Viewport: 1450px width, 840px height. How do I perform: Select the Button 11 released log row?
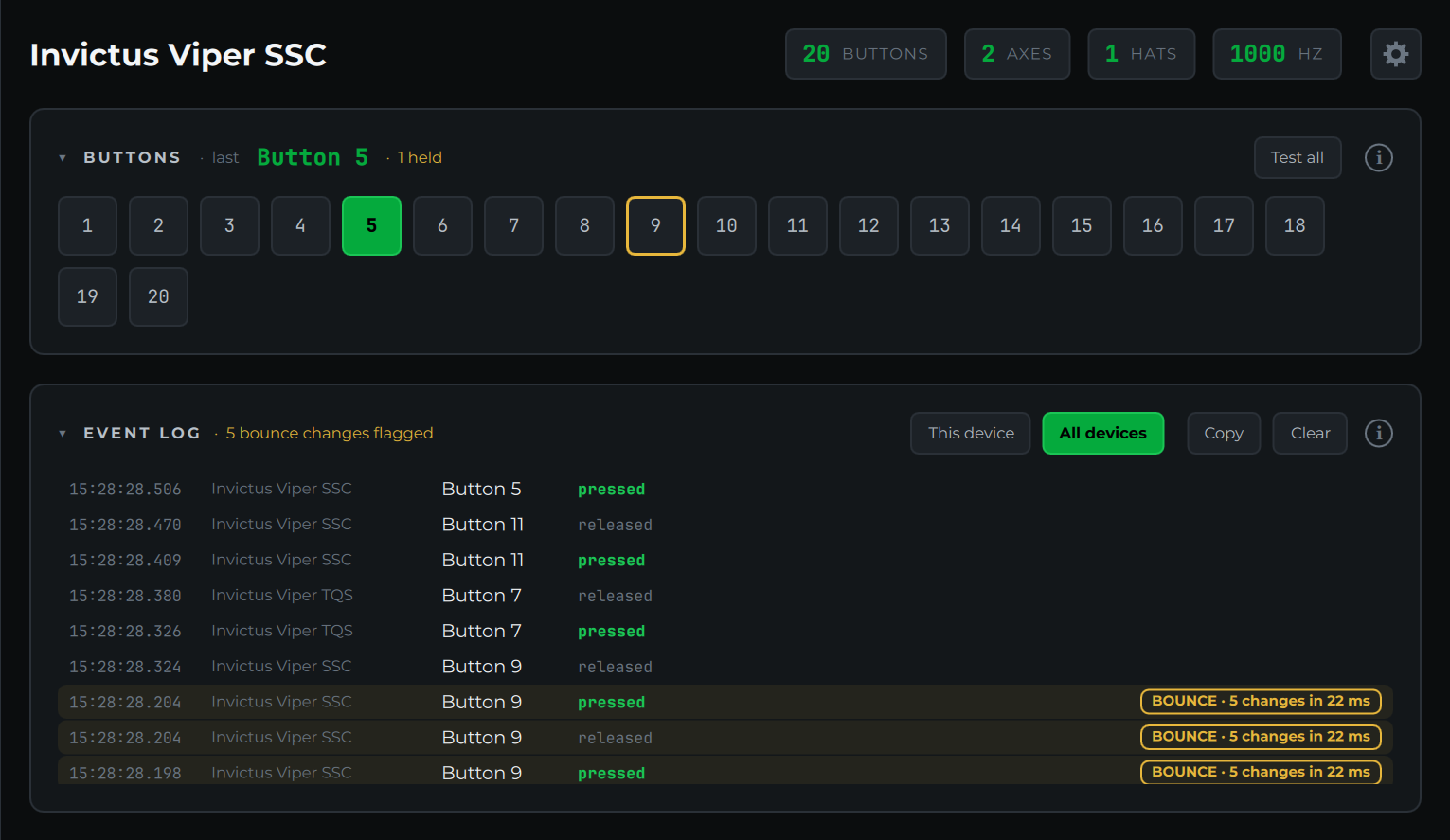(725, 525)
